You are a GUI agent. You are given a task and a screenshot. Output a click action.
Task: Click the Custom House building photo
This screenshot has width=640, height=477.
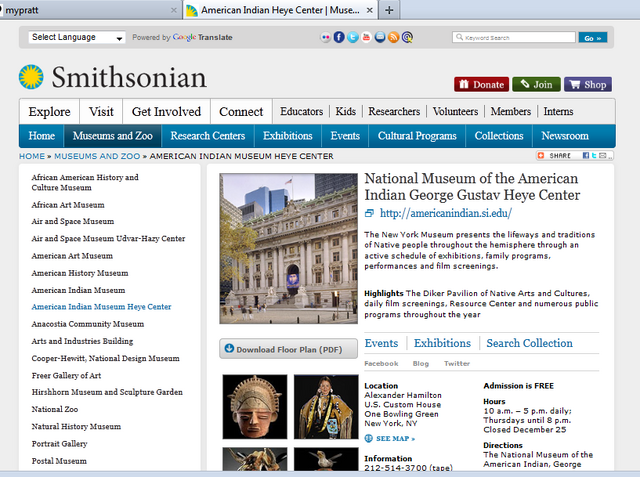coord(289,248)
